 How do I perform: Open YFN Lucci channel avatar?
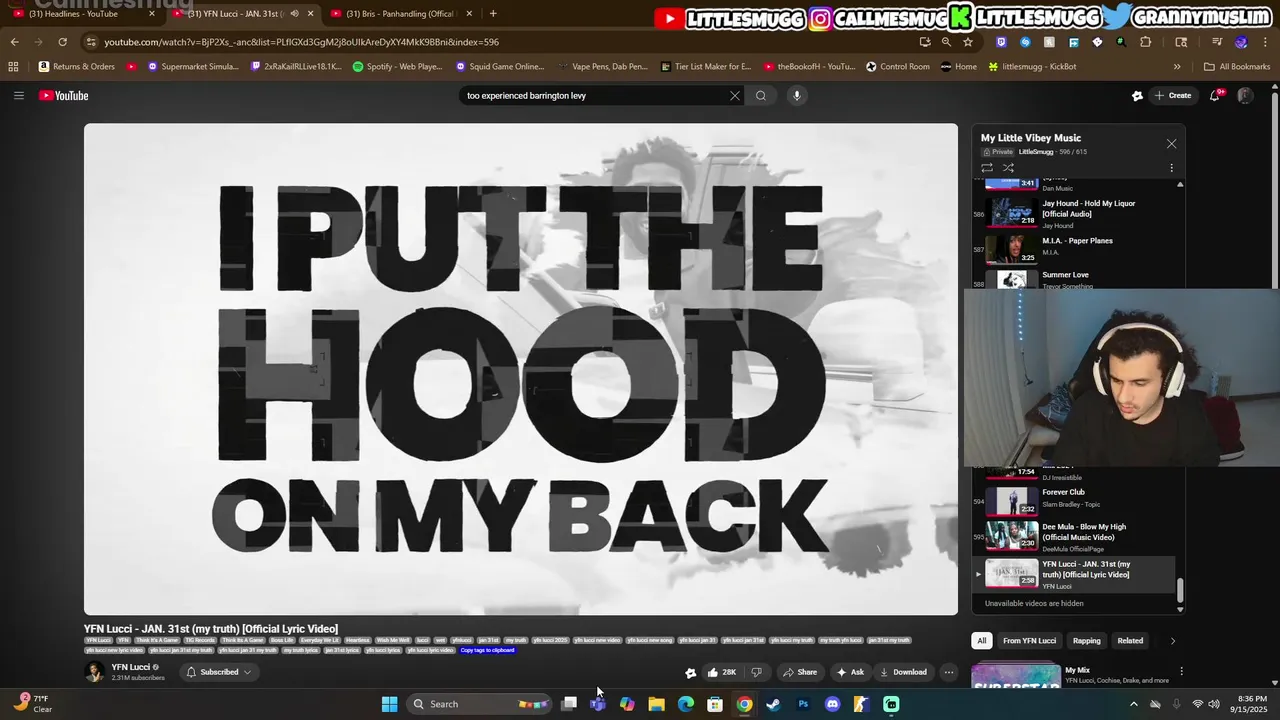94,672
